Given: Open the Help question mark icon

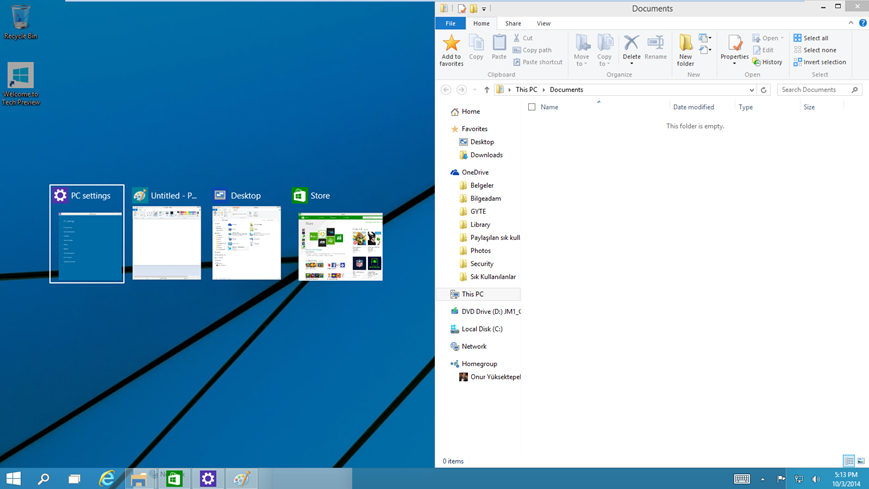Looking at the screenshot, I should 863,23.
